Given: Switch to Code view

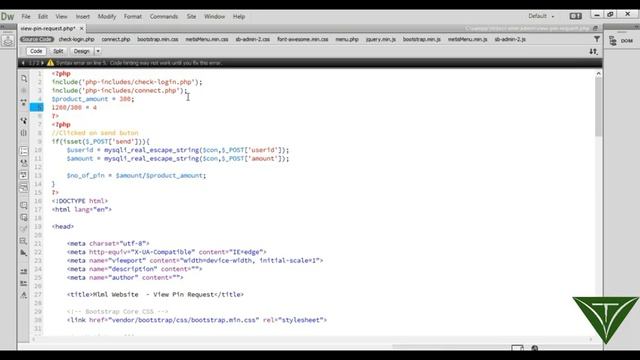Looking at the screenshot, I should (36, 51).
